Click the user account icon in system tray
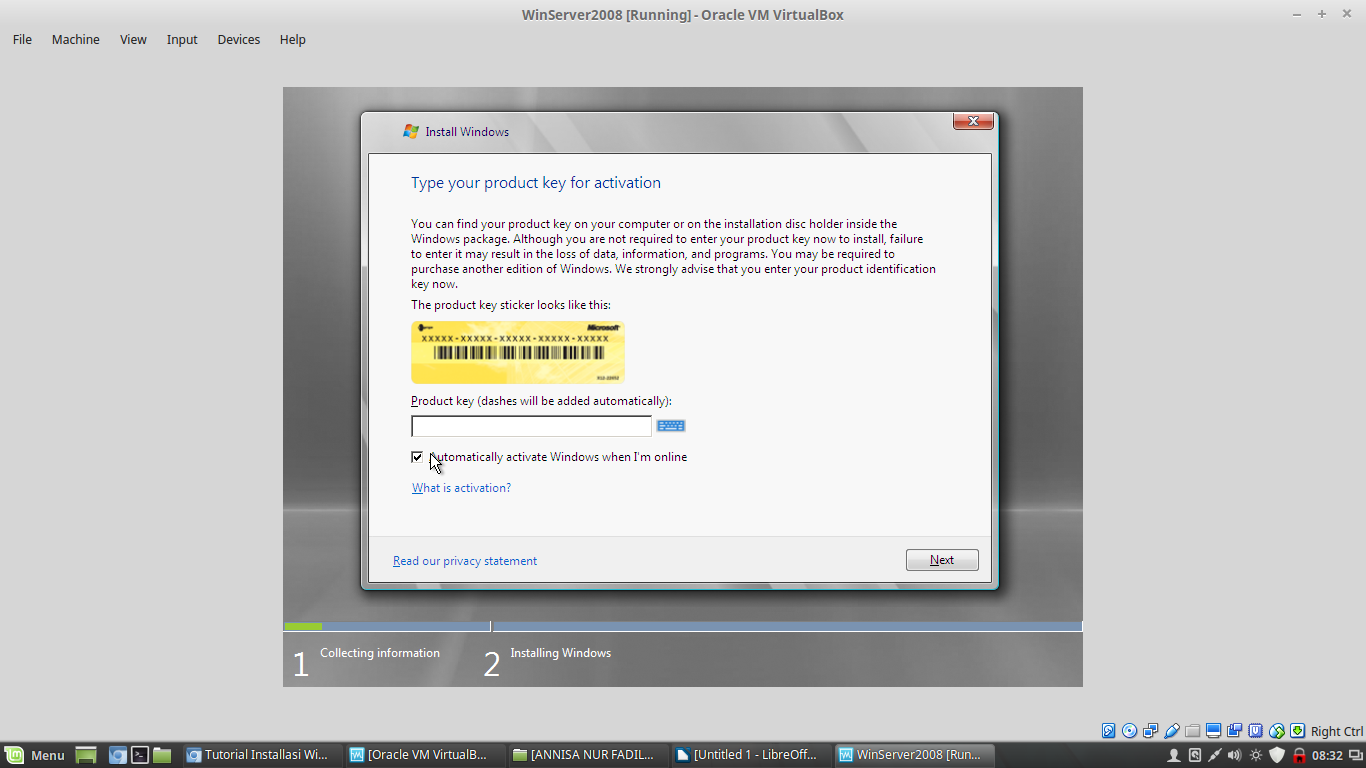This screenshot has height=768, width=1366. (x=1174, y=755)
